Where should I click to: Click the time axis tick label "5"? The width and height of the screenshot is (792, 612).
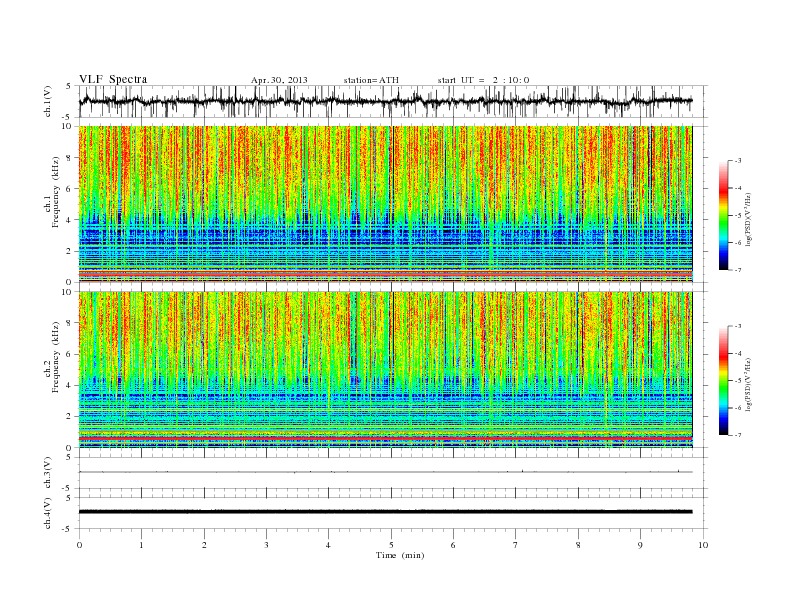pyautogui.click(x=391, y=545)
